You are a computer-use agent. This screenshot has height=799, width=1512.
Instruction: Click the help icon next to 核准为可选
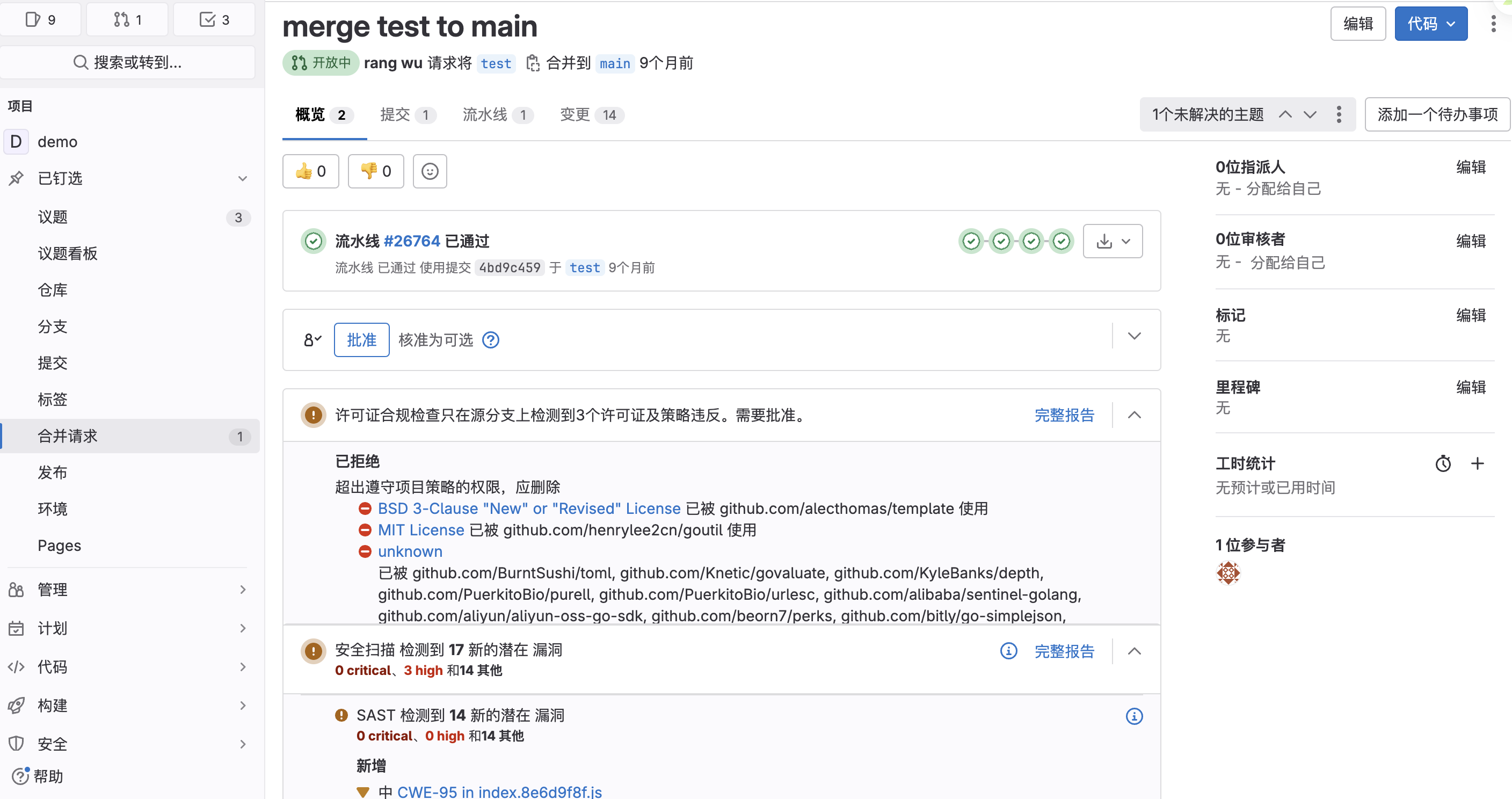(491, 340)
